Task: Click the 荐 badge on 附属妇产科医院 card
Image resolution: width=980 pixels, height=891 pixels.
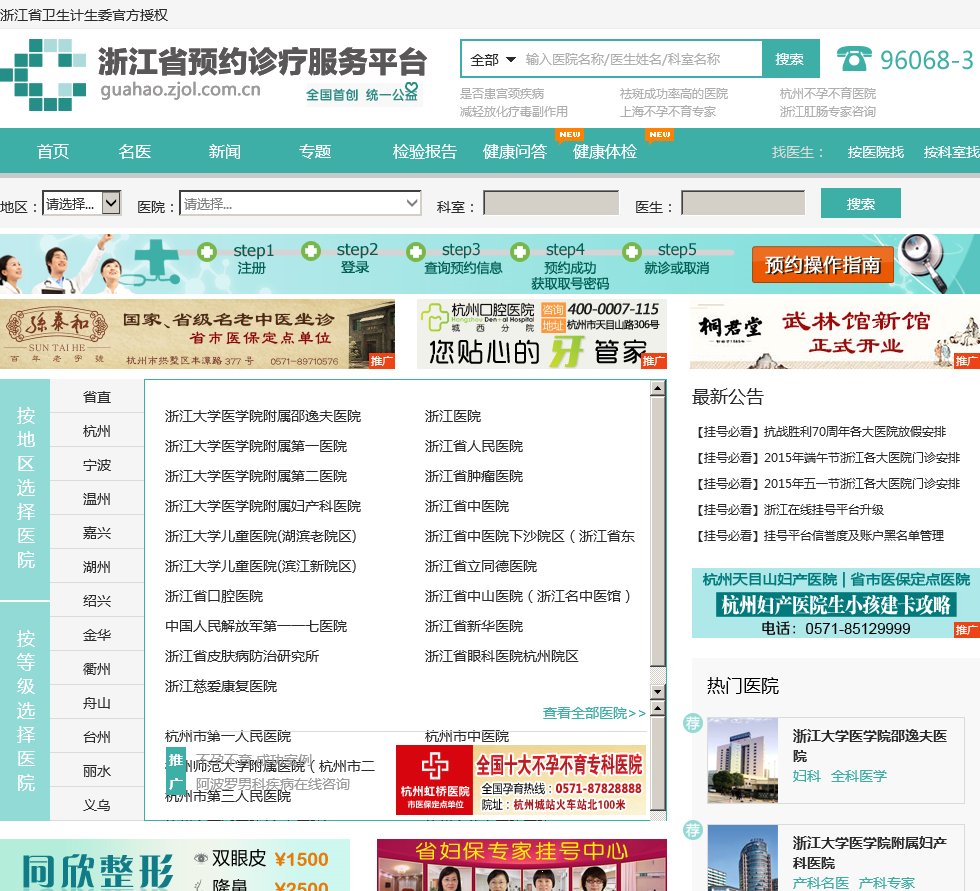Action: (x=692, y=830)
